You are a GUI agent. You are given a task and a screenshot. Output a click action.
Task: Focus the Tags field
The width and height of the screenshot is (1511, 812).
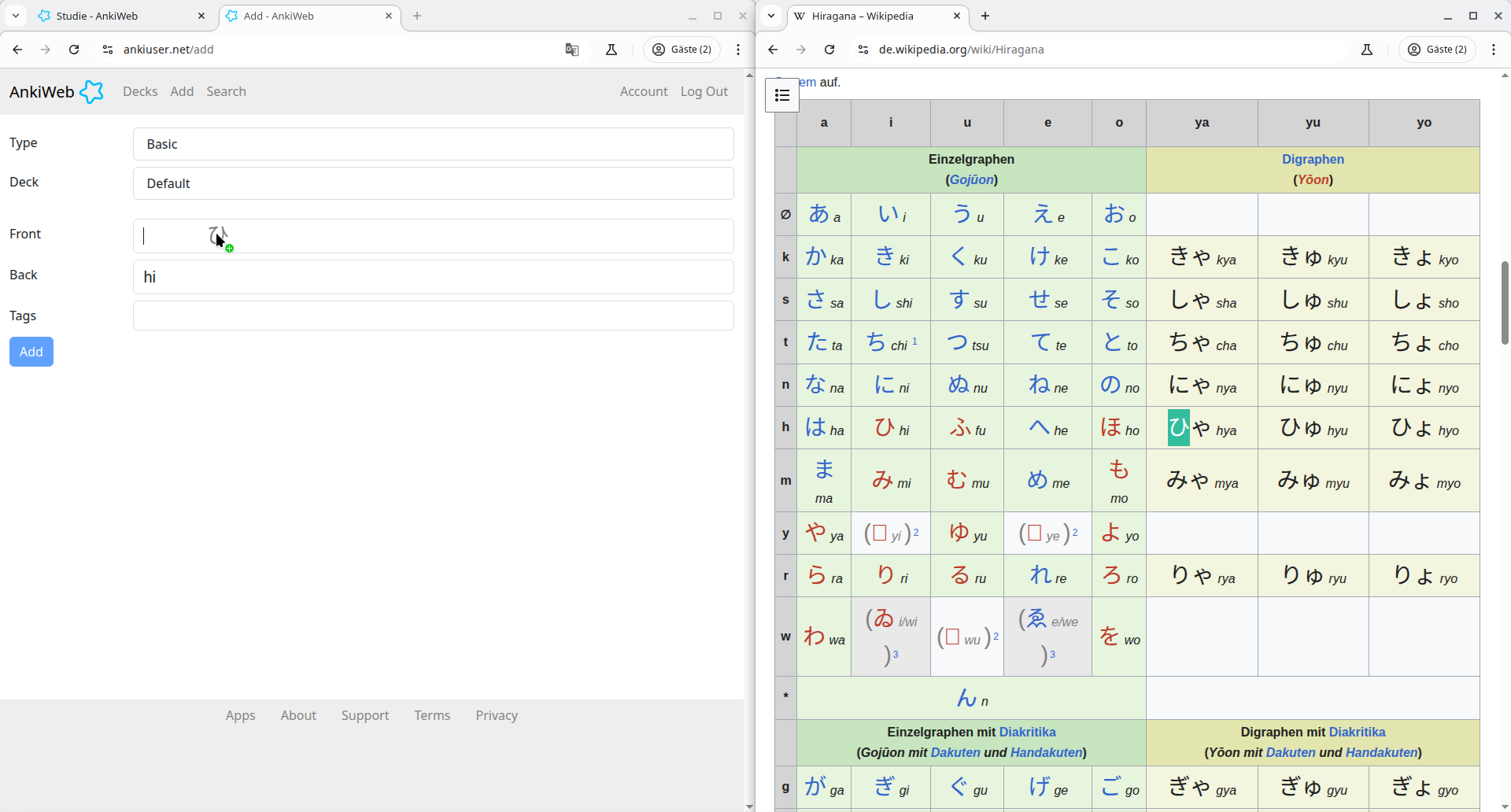click(x=434, y=316)
